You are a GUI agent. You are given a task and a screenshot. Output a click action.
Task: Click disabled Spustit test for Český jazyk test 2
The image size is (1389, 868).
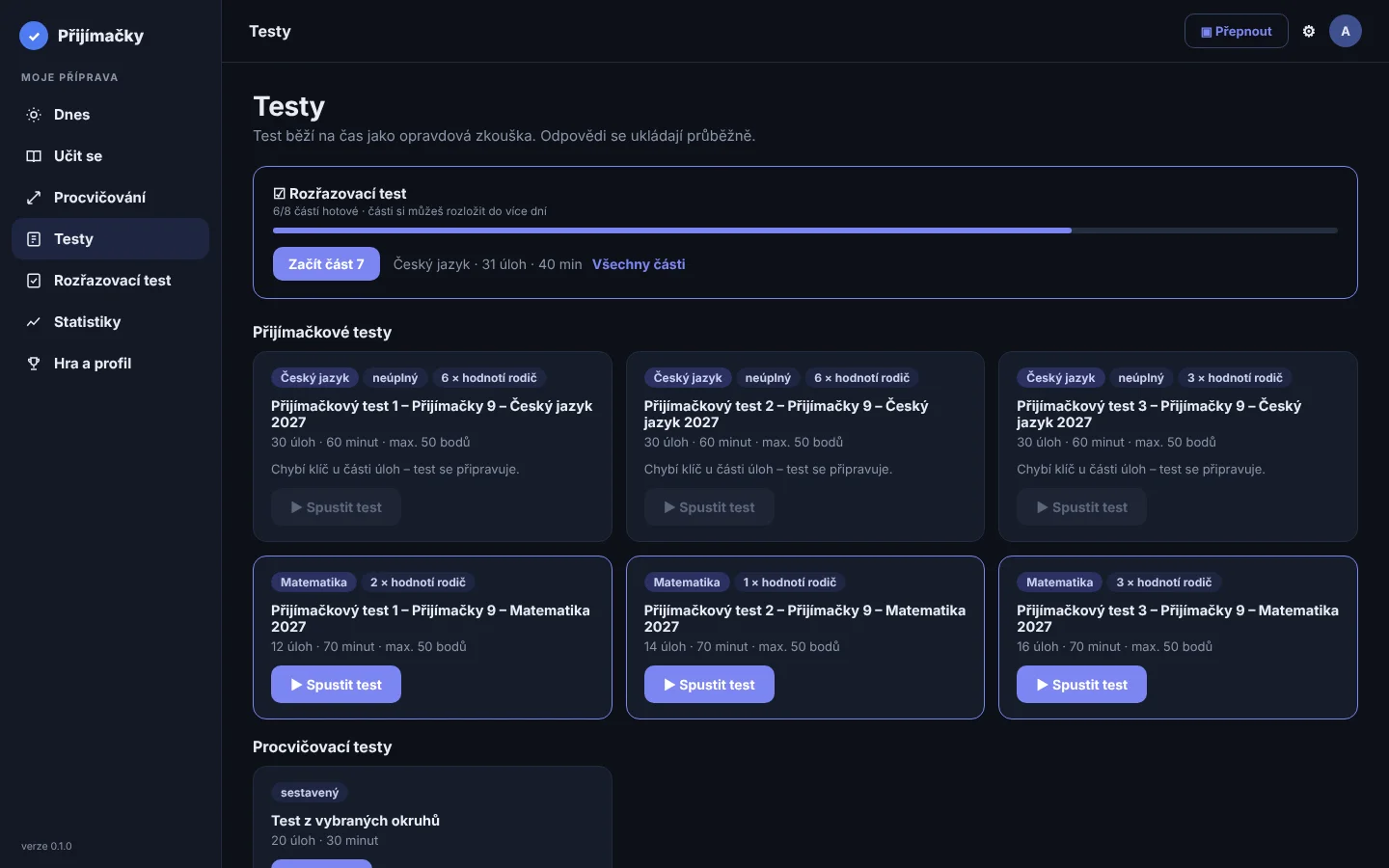pos(709,507)
